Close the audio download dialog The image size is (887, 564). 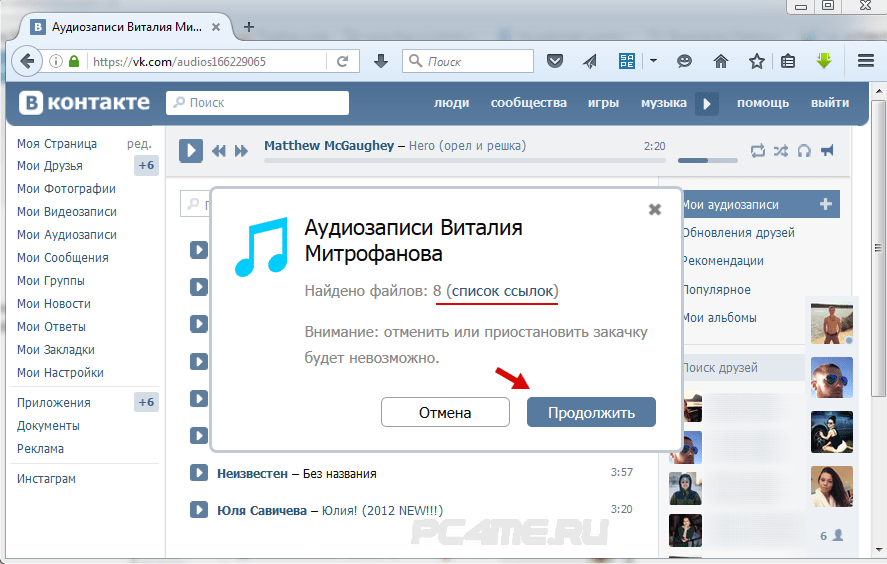[655, 209]
